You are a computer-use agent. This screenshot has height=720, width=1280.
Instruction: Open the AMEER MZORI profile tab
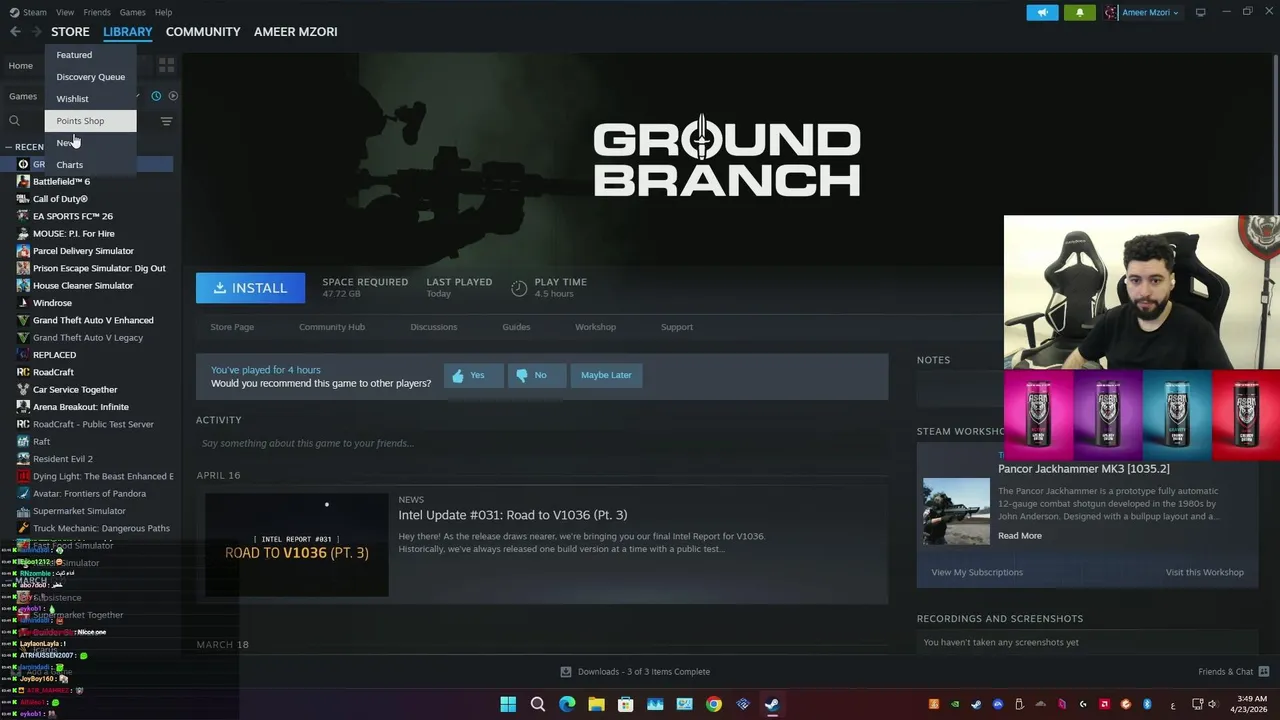[295, 32]
